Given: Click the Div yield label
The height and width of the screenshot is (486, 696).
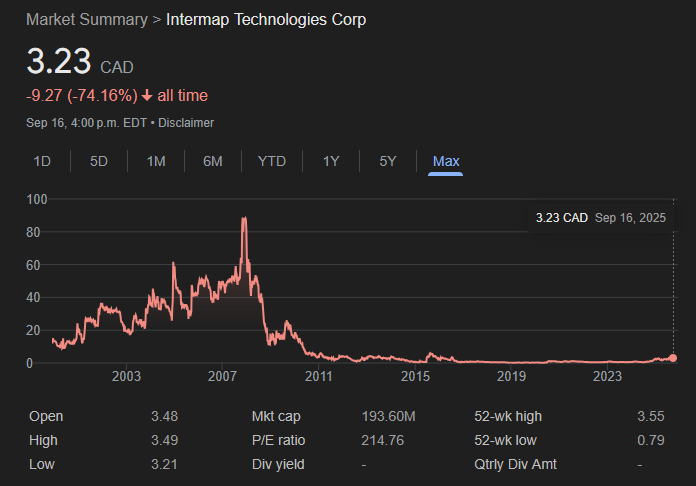Looking at the screenshot, I should (x=278, y=464).
